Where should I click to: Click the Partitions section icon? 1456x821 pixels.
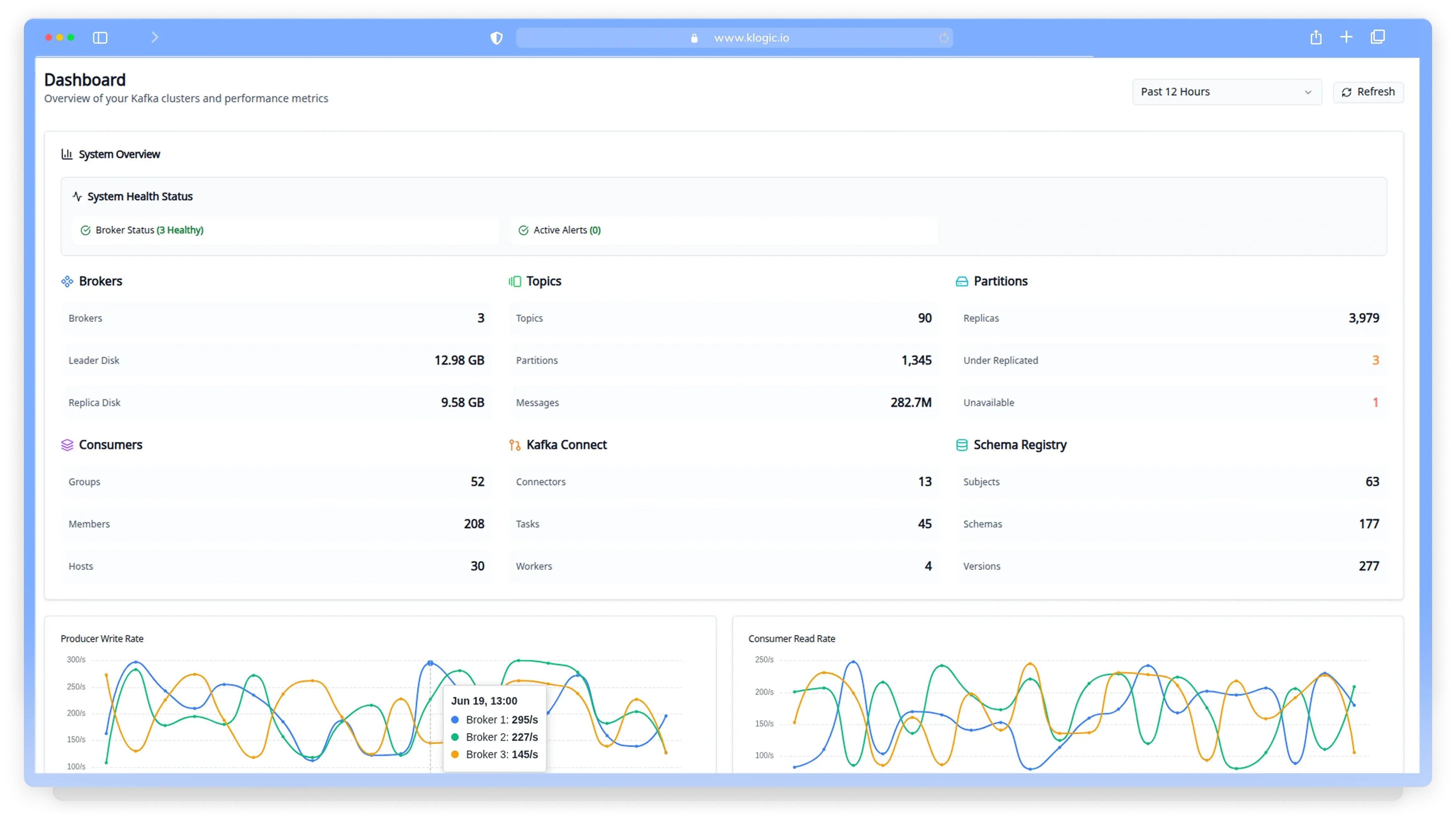[962, 281]
